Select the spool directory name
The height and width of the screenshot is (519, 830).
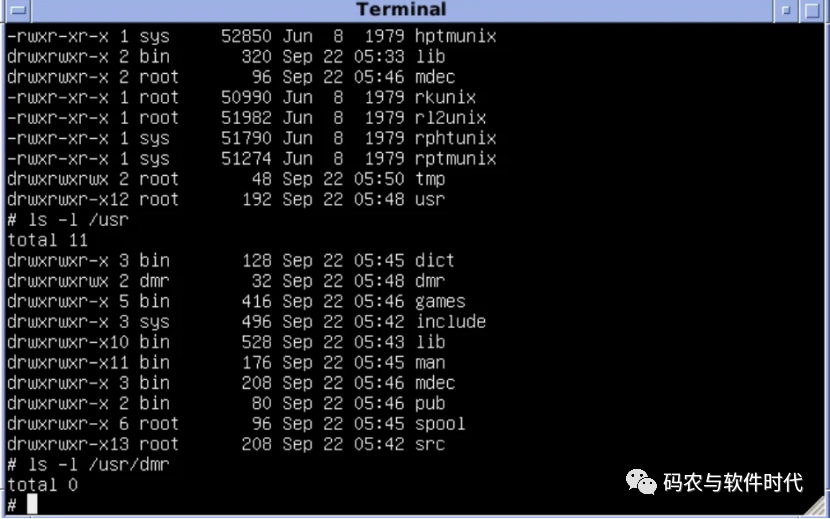point(440,424)
